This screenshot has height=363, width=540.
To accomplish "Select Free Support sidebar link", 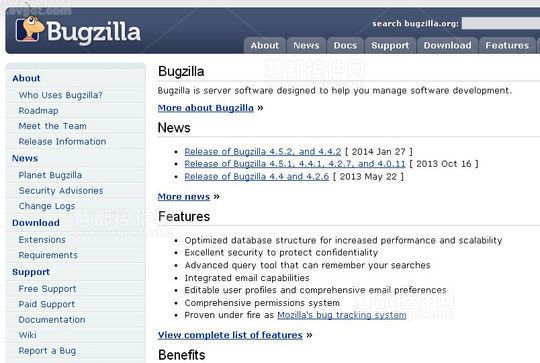I will coord(48,289).
